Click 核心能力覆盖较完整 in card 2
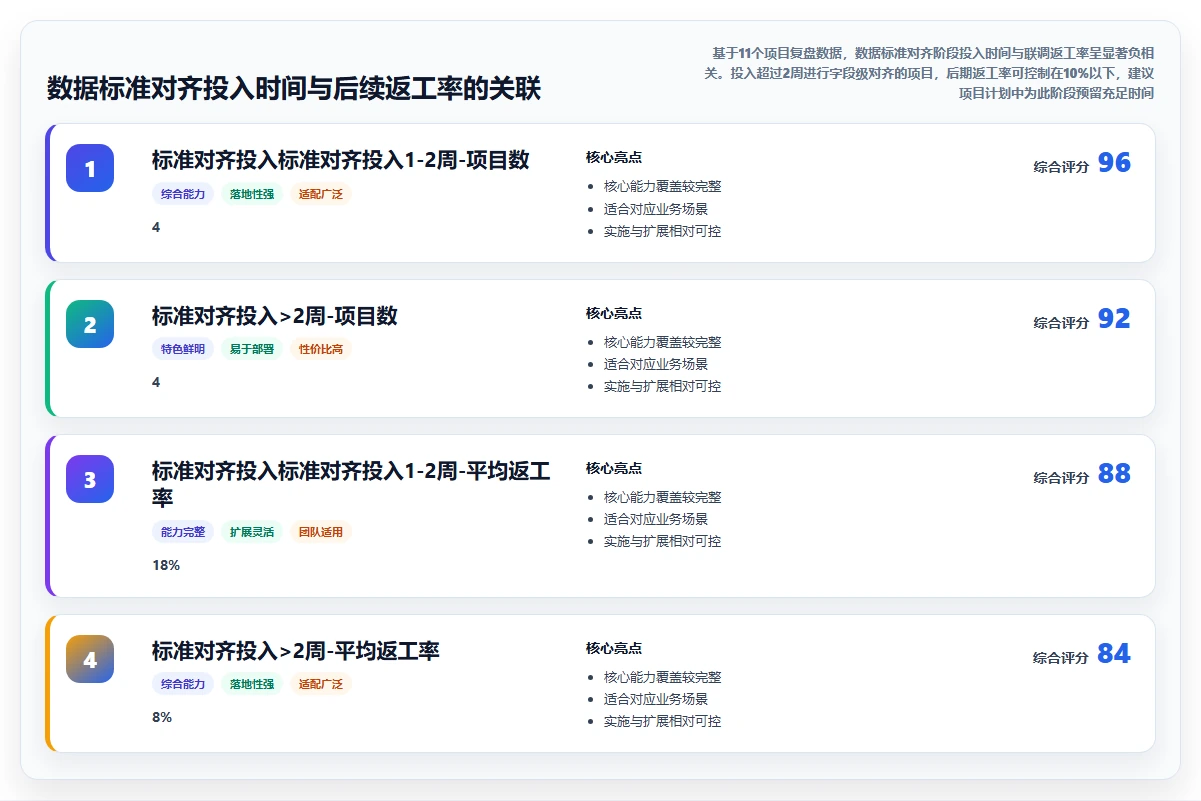This screenshot has width=1201, height=801. (662, 342)
